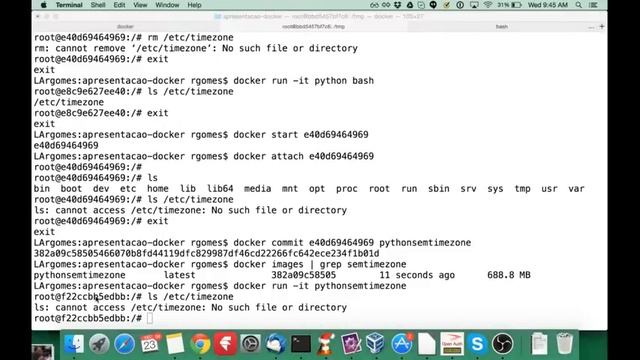
Task: Open Calendar showing 23 in Dock
Action: pyautogui.click(x=150, y=344)
